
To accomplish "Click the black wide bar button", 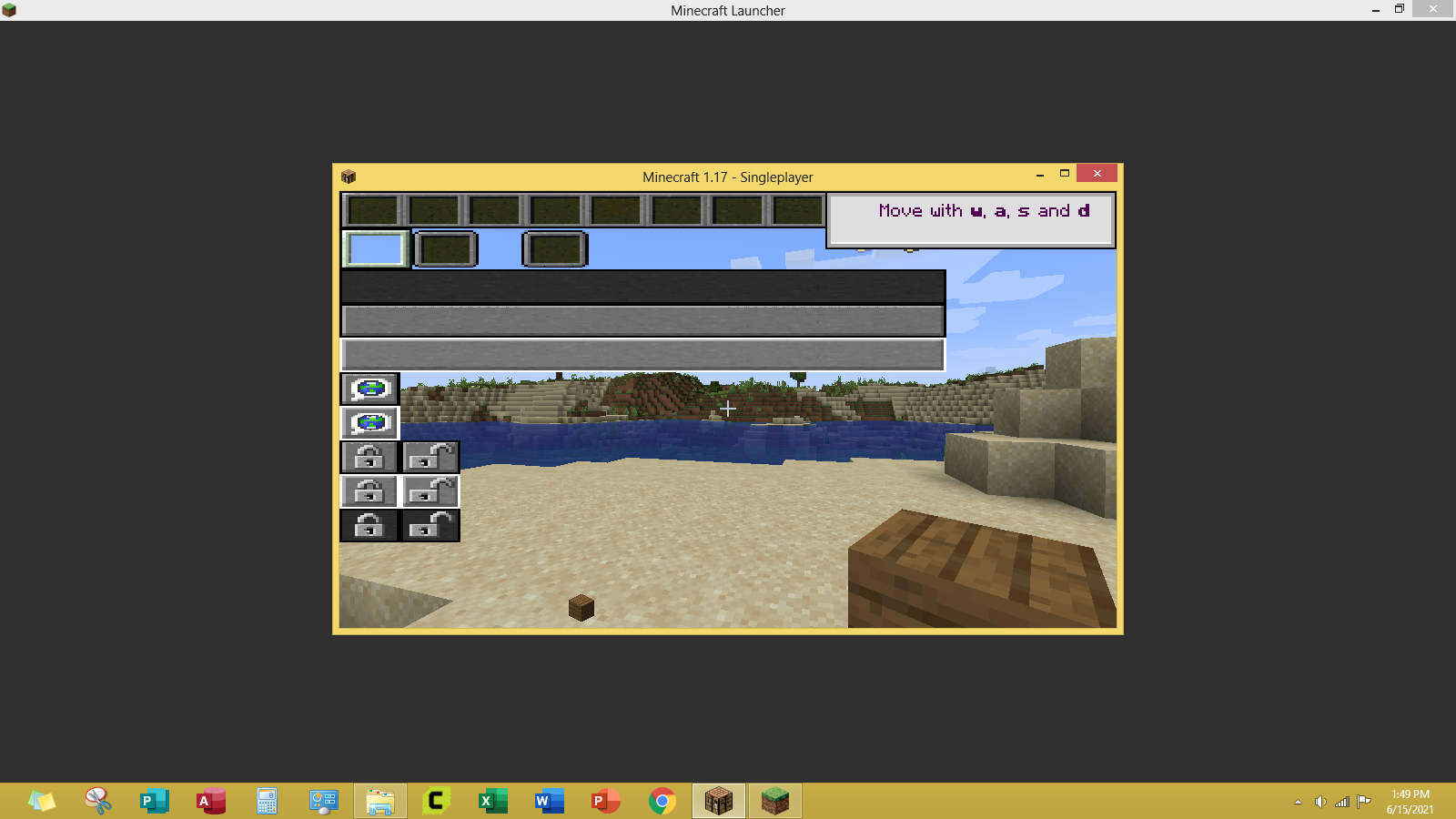I will (642, 287).
